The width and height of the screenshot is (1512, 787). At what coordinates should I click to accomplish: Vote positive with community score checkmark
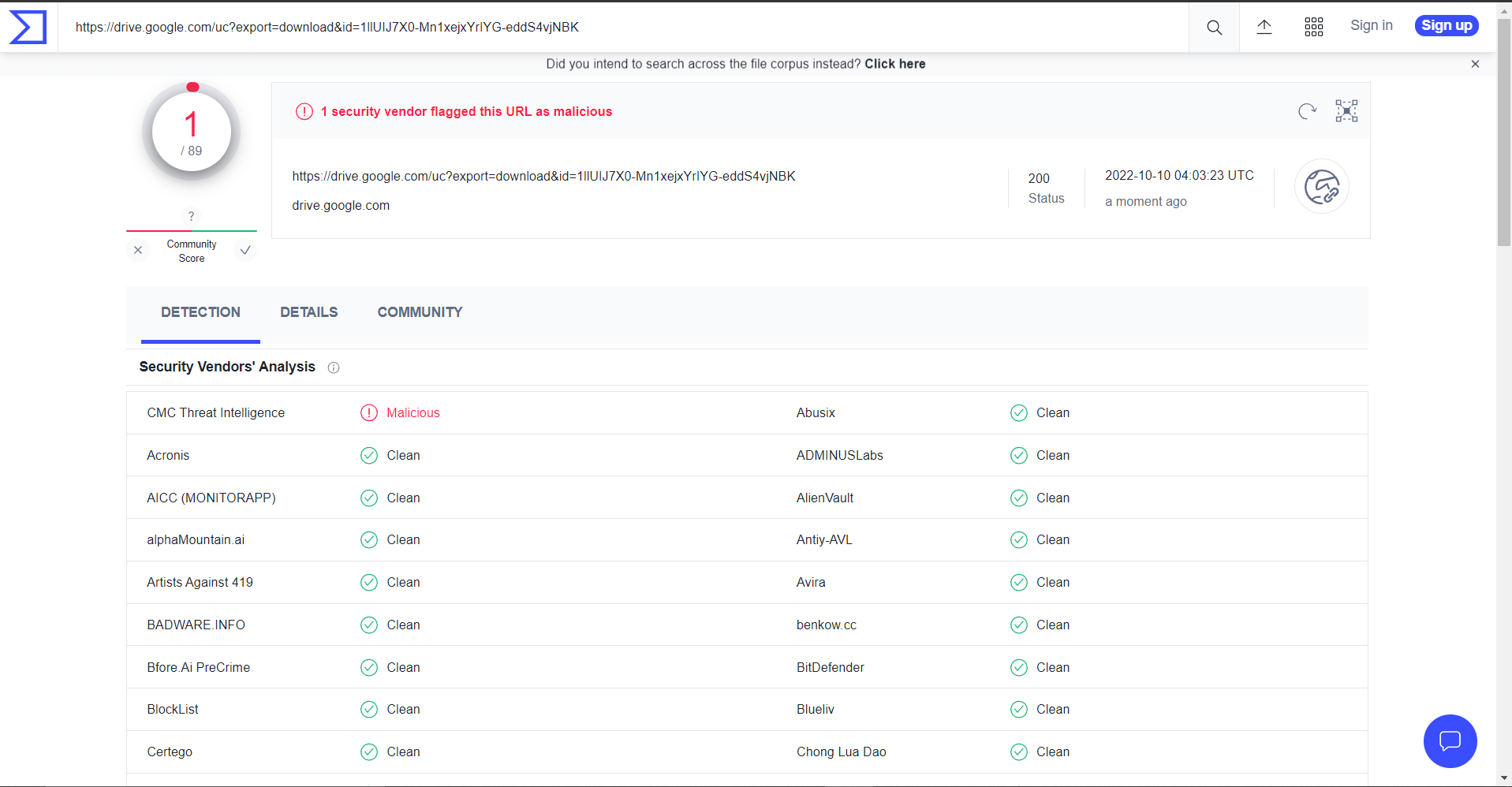pos(245,250)
